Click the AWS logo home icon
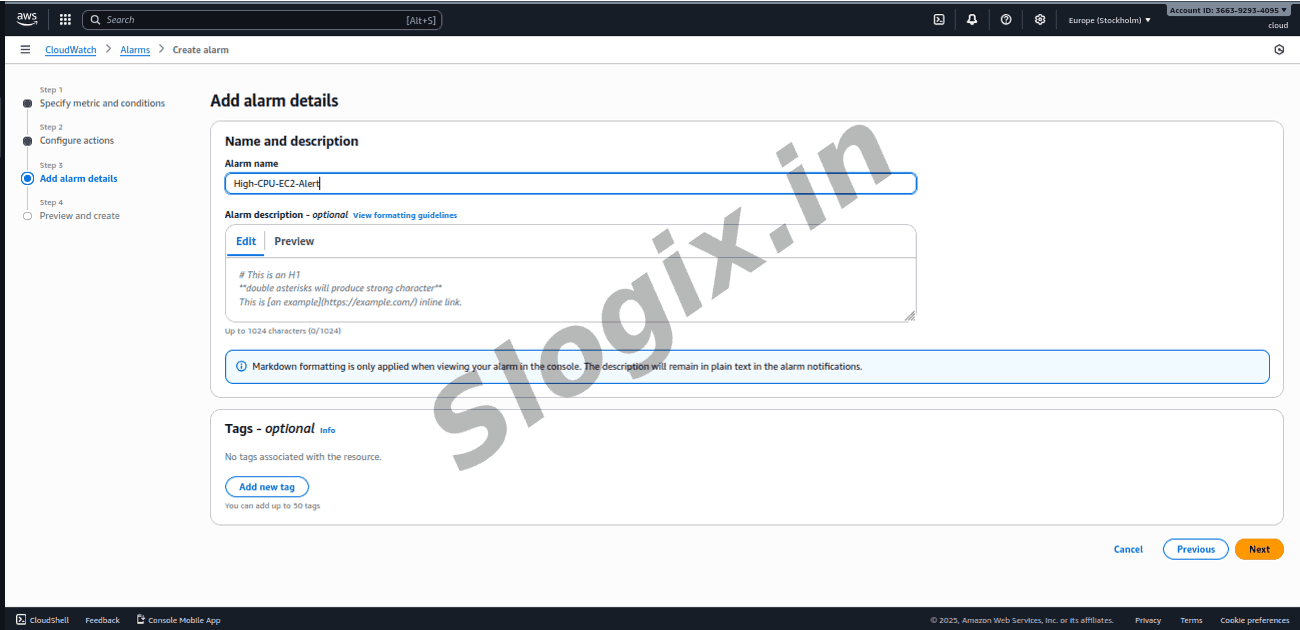This screenshot has height=630, width=1300. click(27, 19)
